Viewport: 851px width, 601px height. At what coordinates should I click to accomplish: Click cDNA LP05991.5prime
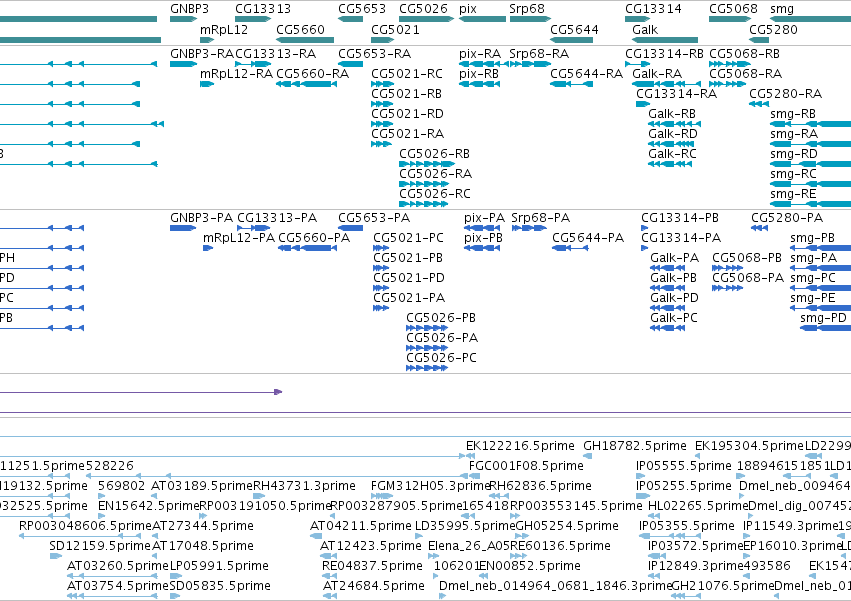click(219, 566)
